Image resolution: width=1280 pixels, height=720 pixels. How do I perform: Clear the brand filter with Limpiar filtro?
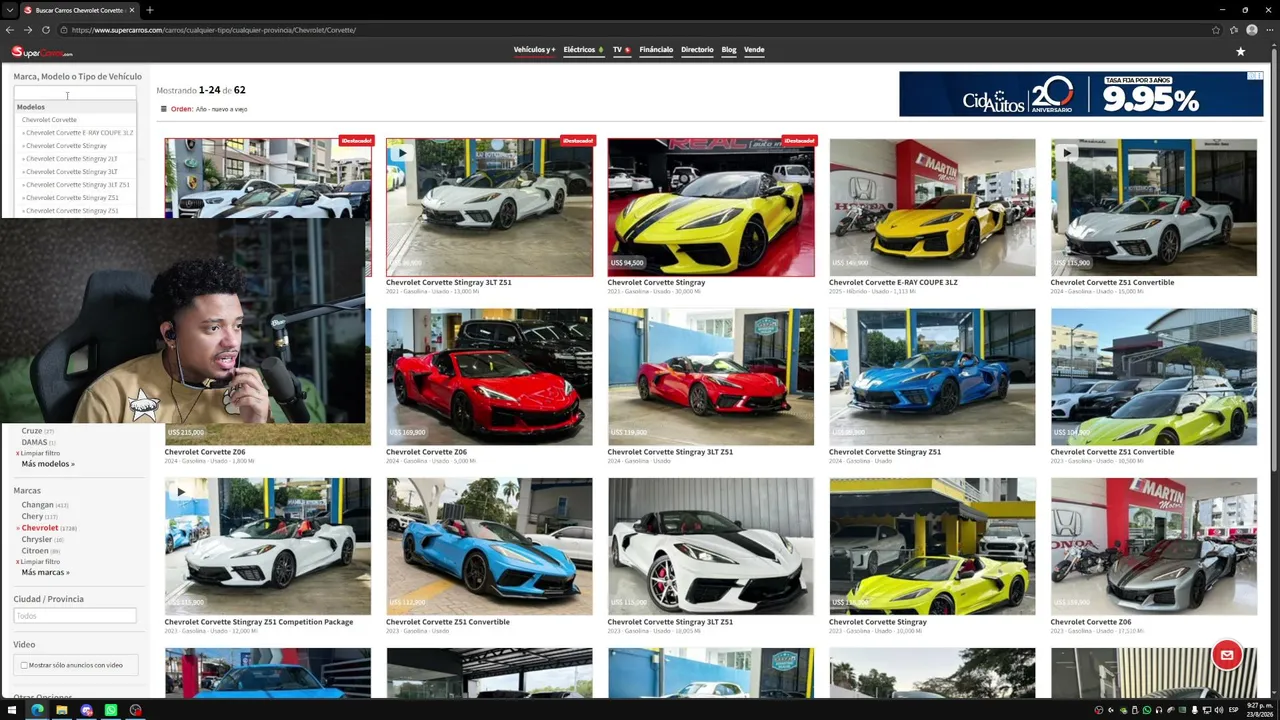pyautogui.click(x=40, y=562)
